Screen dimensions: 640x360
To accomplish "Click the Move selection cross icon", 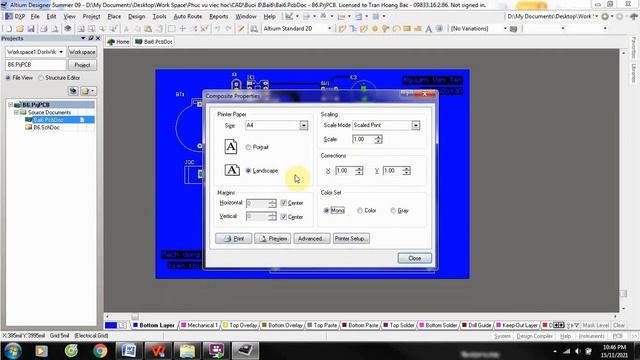I will (x=182, y=29).
